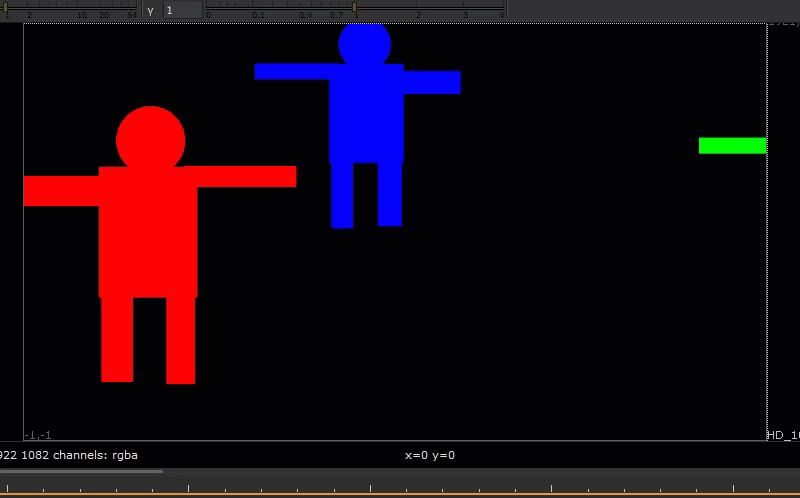
Task: Select the red figure's torso
Action: point(148,232)
